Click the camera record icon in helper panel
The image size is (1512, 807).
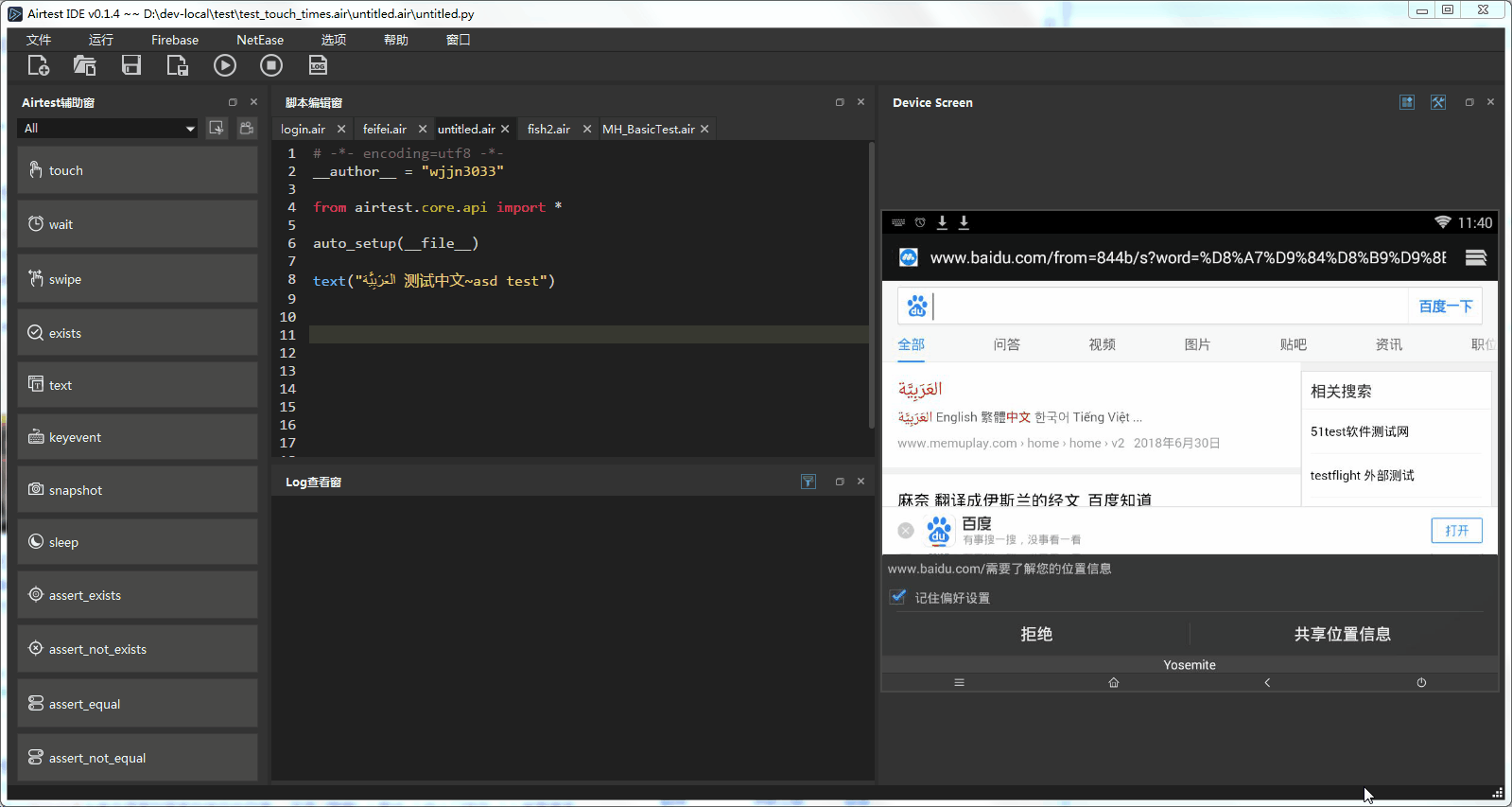tap(247, 128)
